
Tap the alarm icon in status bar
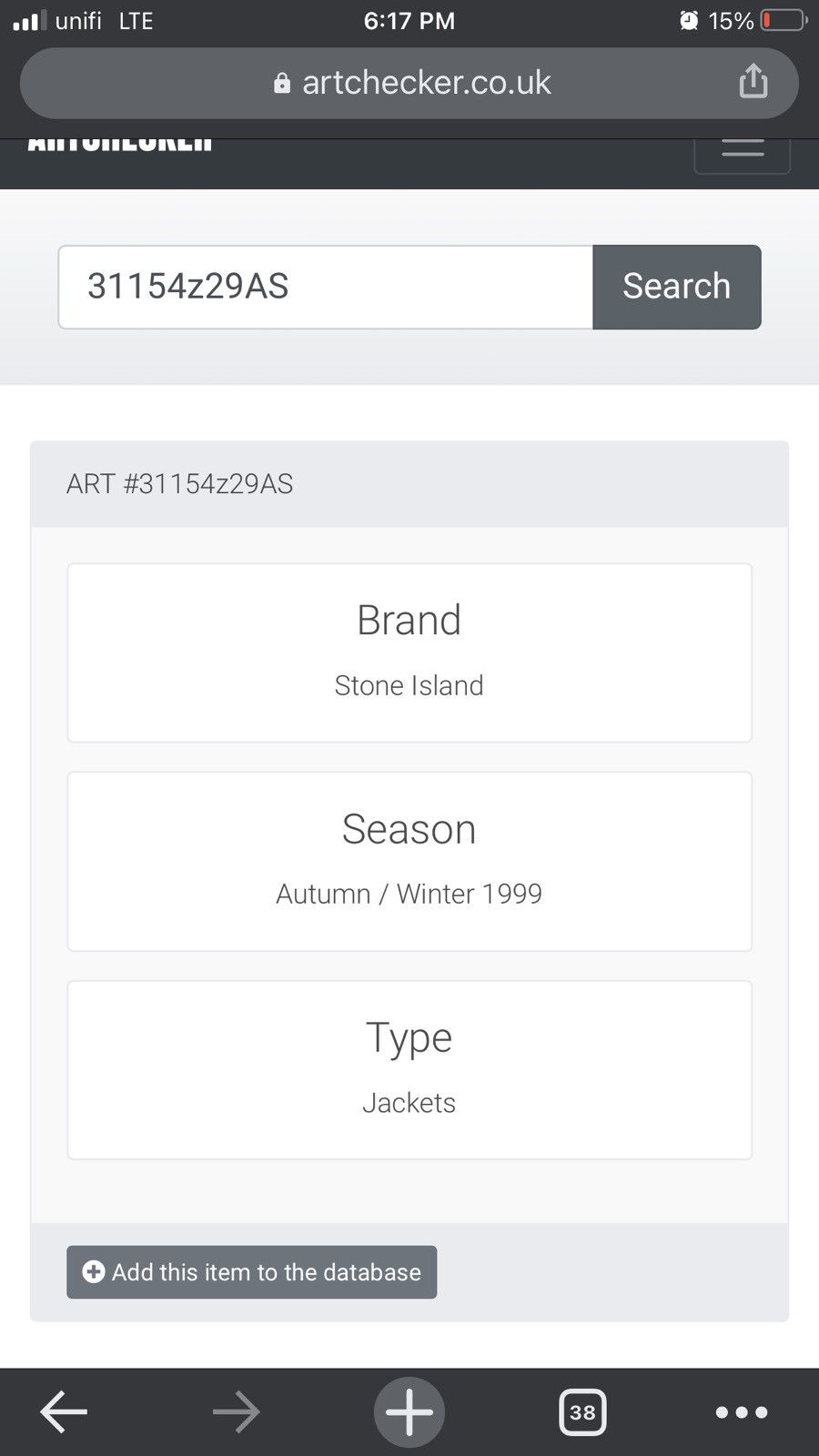(x=689, y=20)
